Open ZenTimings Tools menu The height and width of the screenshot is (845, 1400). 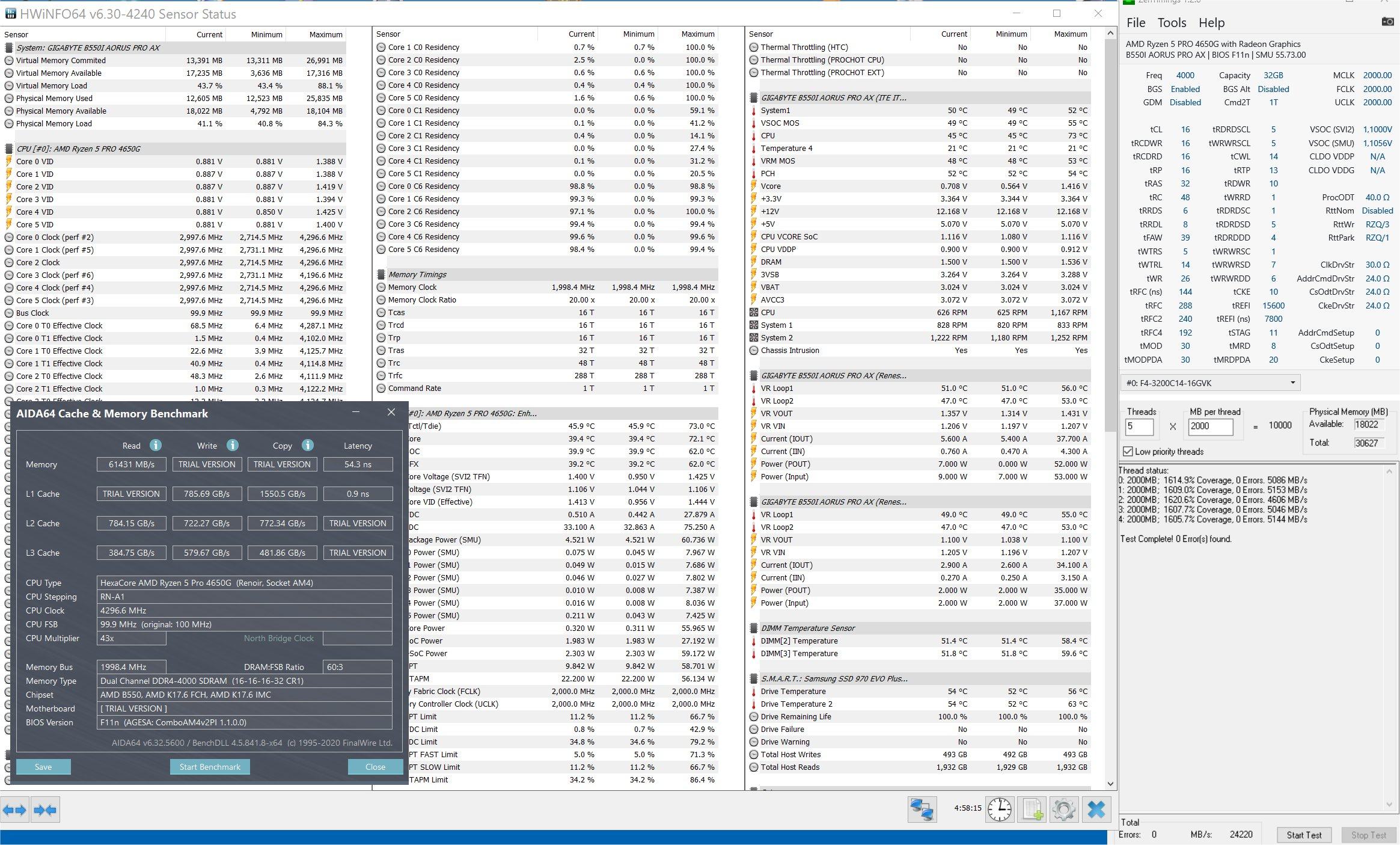tap(1172, 23)
